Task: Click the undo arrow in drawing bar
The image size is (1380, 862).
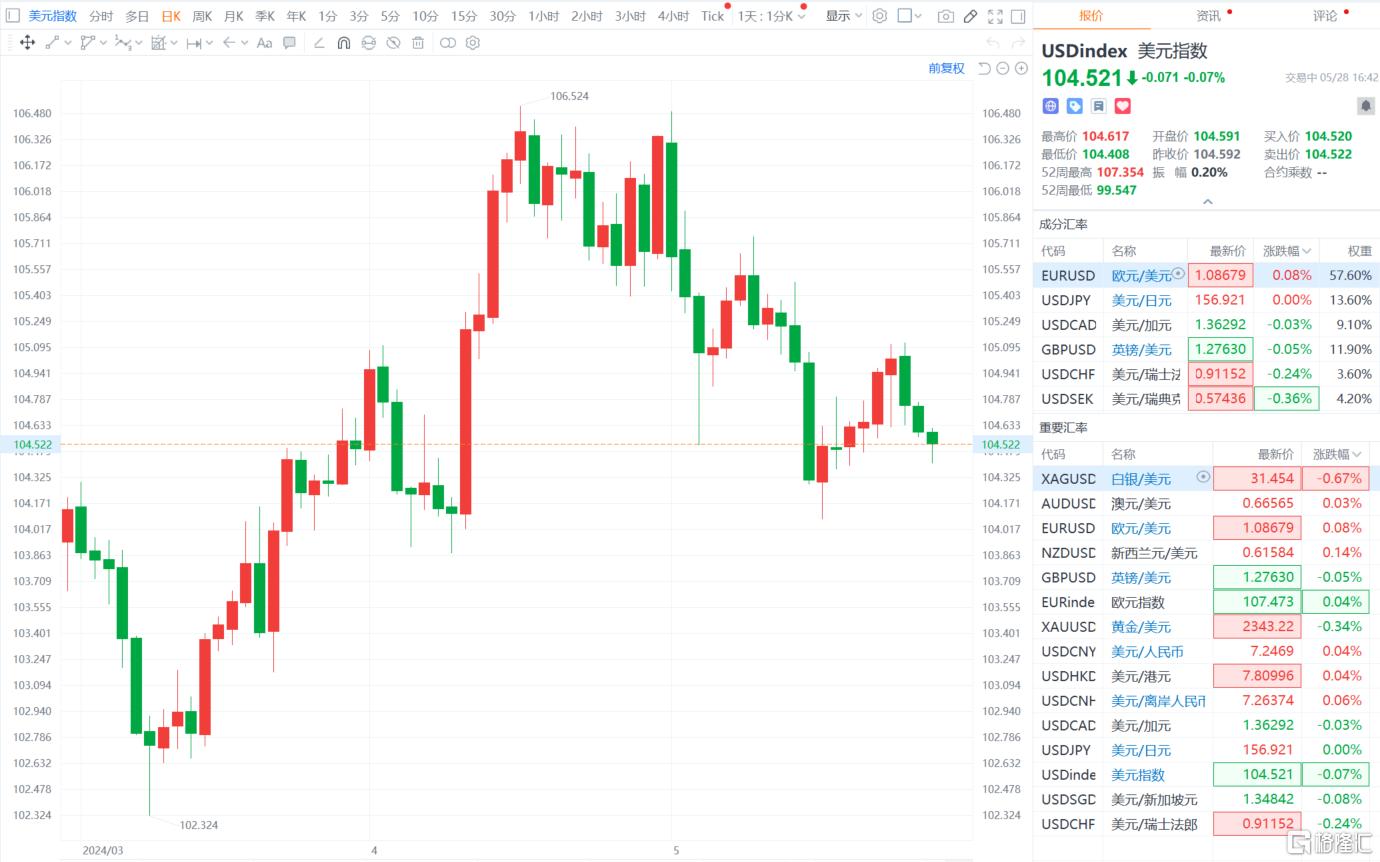Action: 993,43
